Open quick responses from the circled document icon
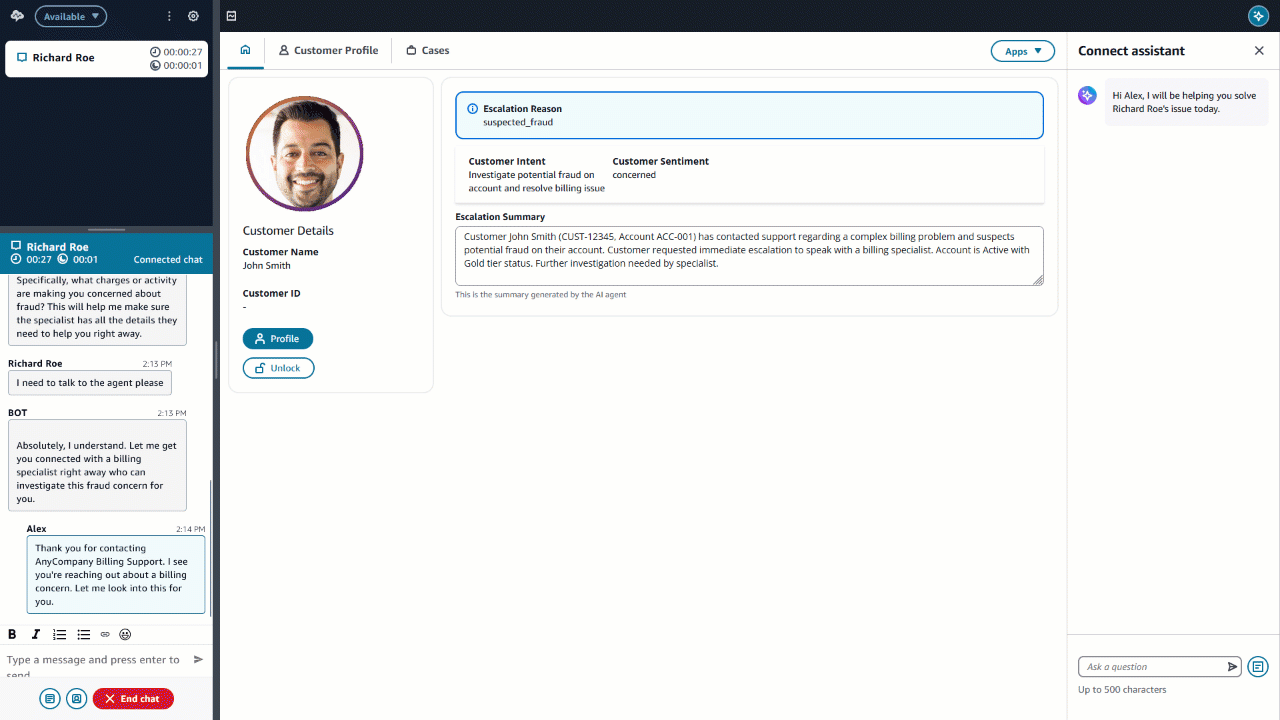Screen dimensions: 1280x720 [x=49, y=698]
